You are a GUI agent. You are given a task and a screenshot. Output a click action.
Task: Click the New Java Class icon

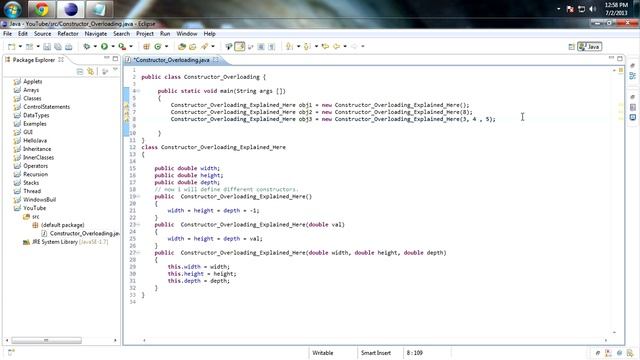pos(158,47)
